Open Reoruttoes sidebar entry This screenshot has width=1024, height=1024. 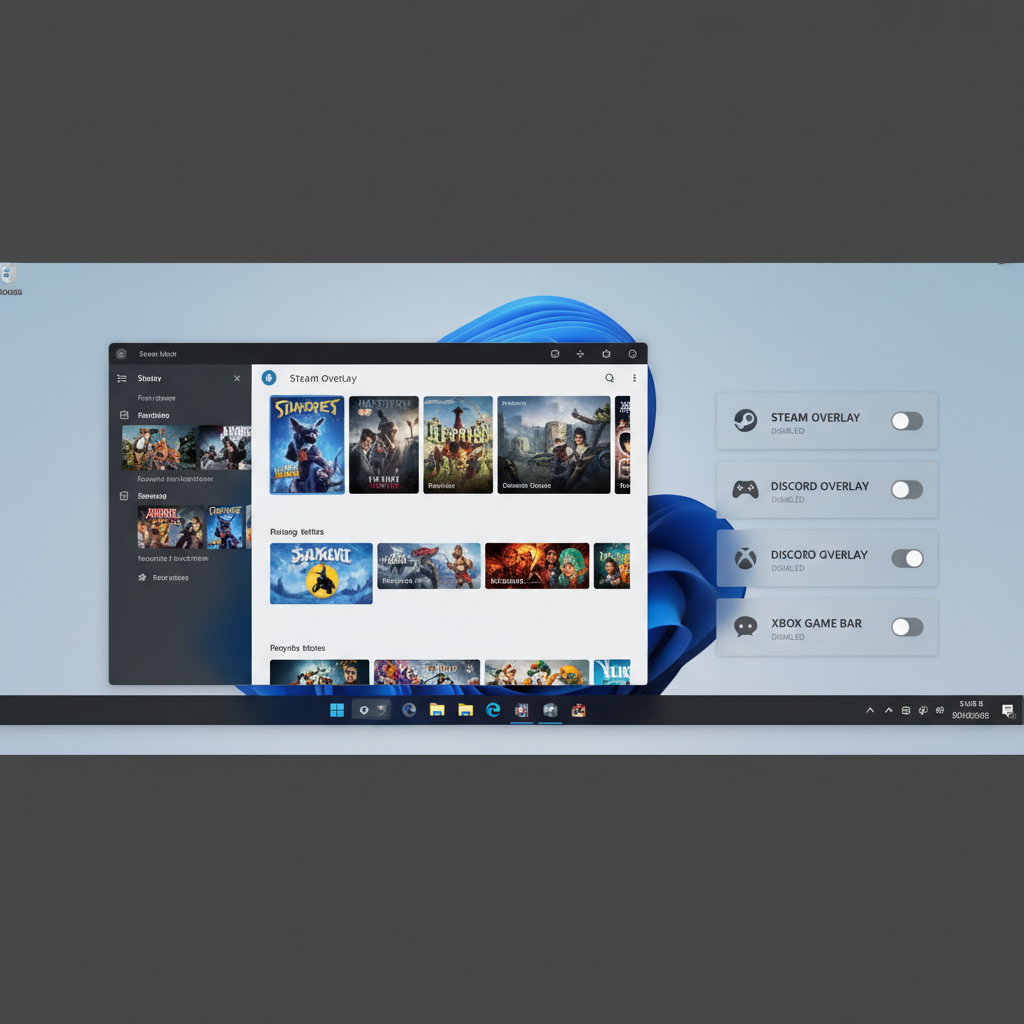(170, 577)
